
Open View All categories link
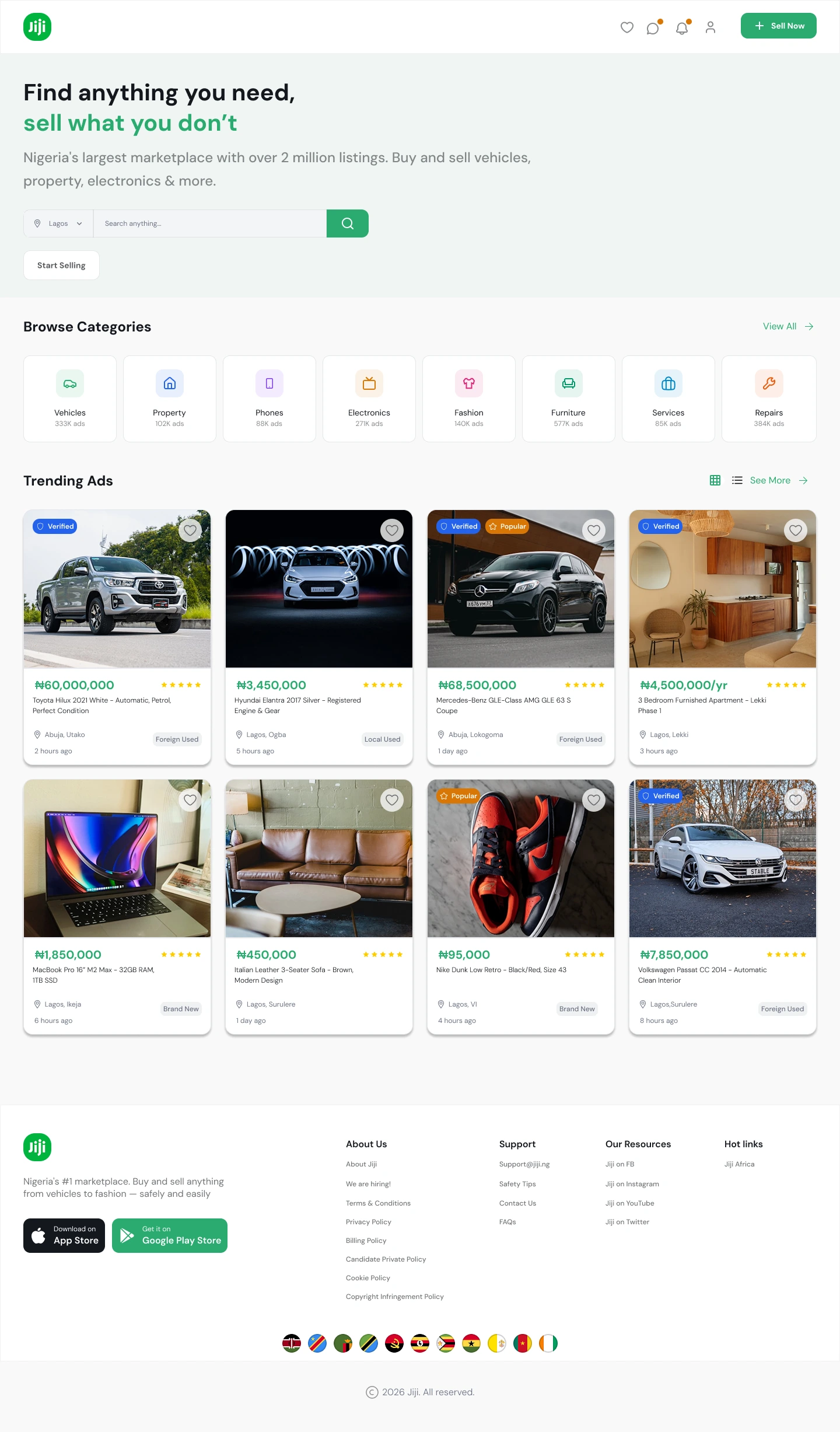click(788, 326)
